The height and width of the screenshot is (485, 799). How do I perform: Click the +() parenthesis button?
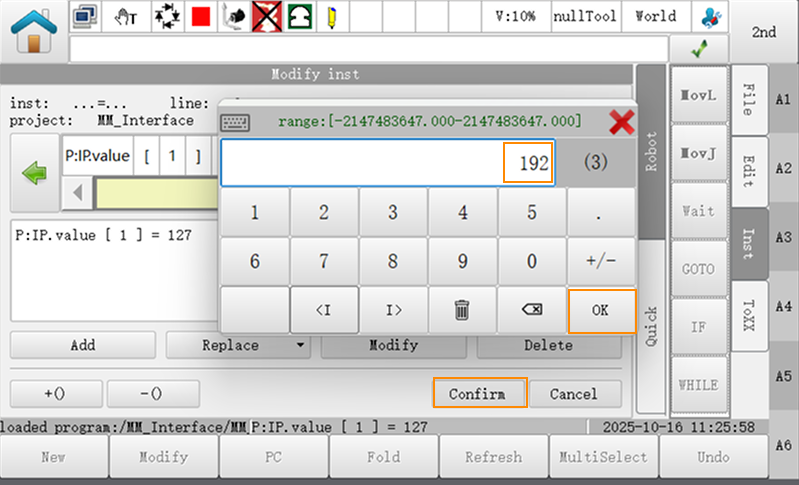(56, 394)
